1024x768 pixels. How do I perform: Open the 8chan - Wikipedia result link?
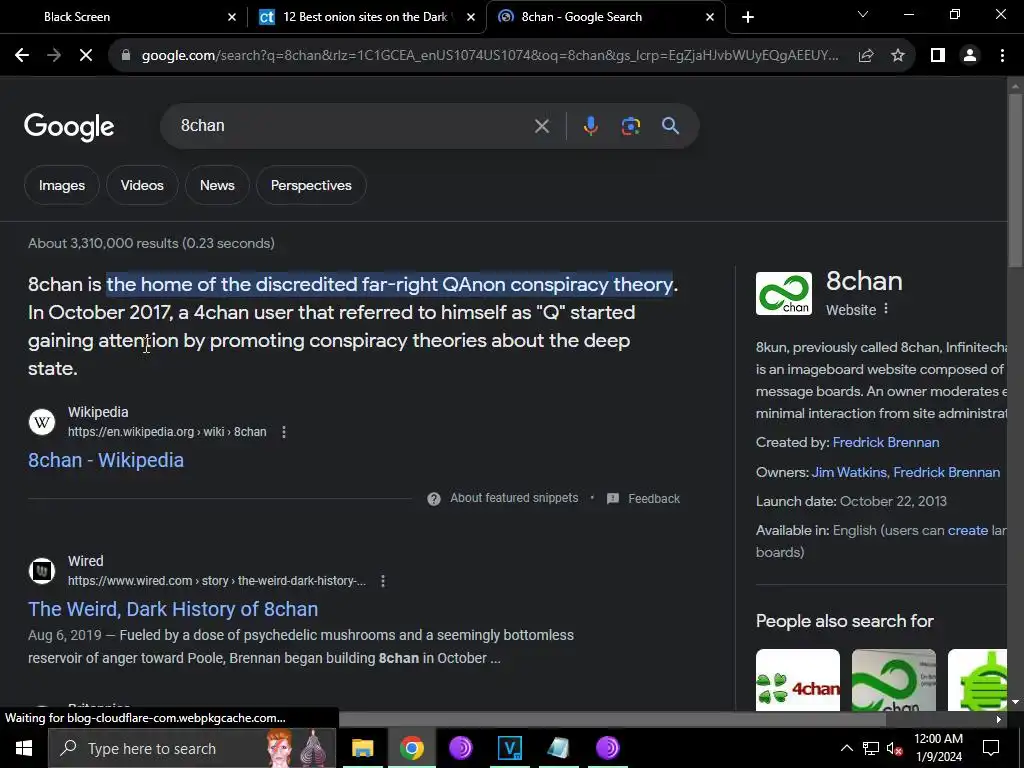click(x=106, y=460)
